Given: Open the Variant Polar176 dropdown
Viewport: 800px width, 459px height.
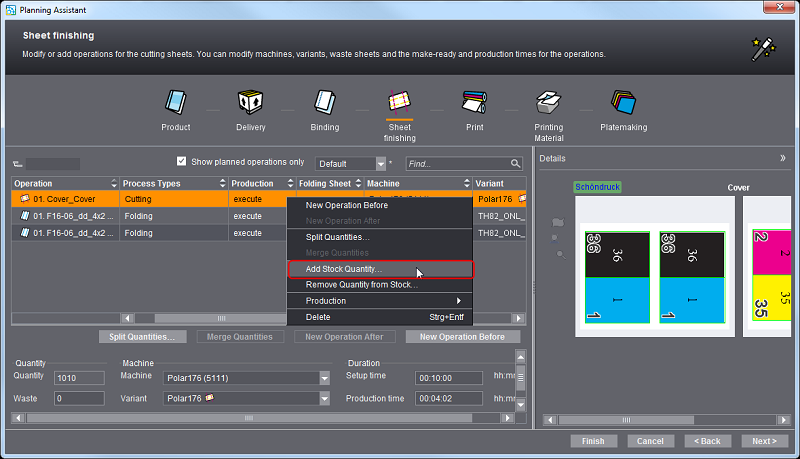Looking at the screenshot, I should [x=324, y=398].
